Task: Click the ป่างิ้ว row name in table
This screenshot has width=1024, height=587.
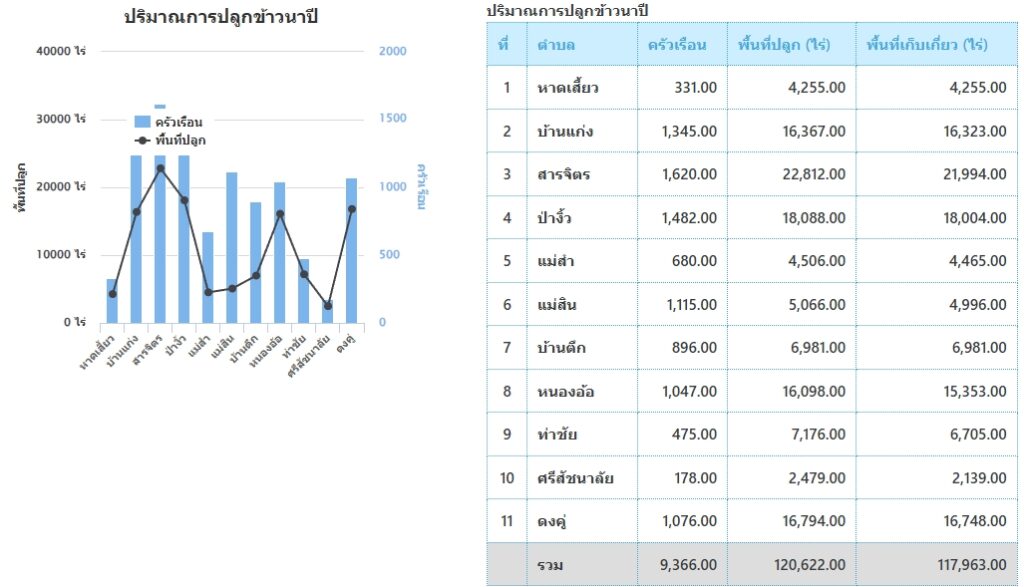Action: tap(554, 218)
